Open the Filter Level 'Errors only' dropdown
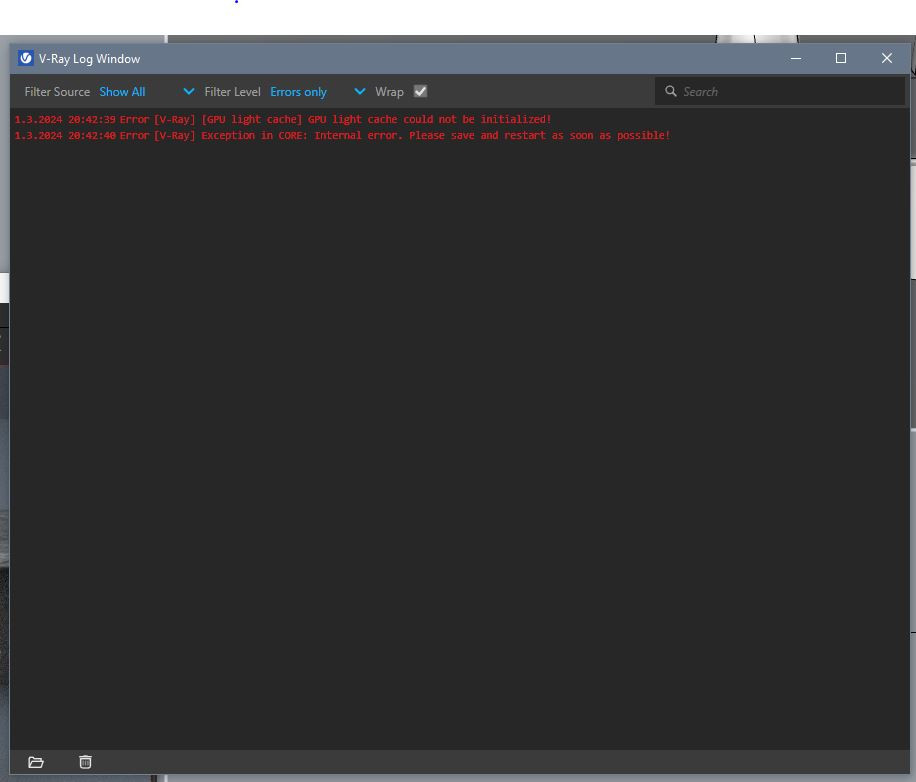 click(x=317, y=92)
